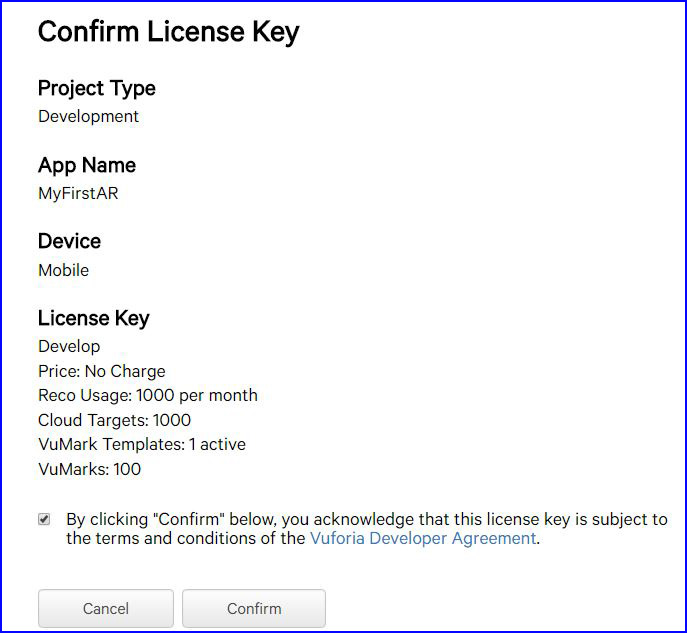The width and height of the screenshot is (687, 633).
Task: Click the Reco Usage 1000 per month line
Action: pyautogui.click(x=148, y=396)
